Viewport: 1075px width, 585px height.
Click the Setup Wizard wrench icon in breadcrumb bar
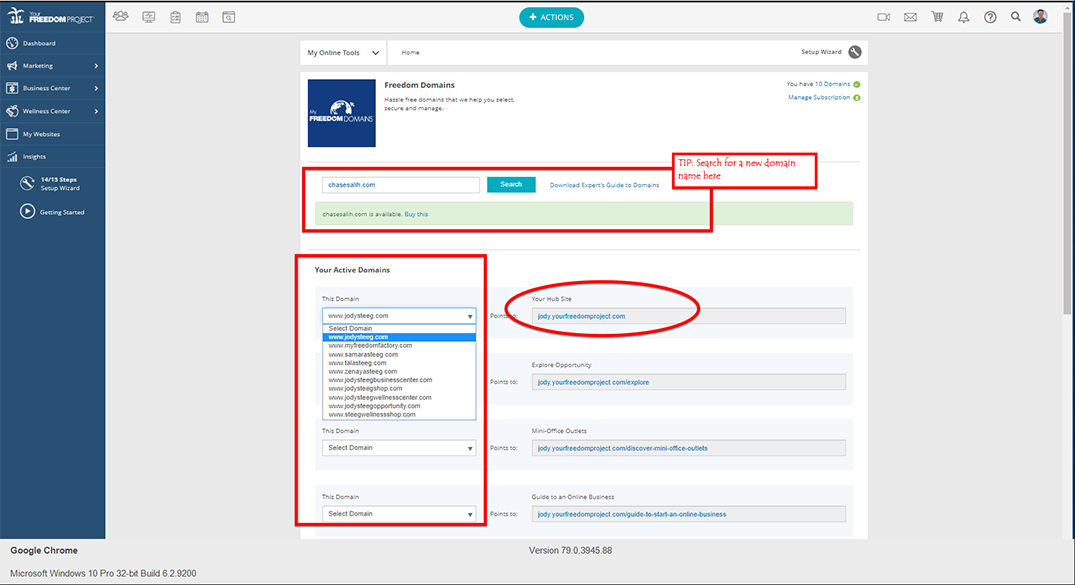pyautogui.click(x=855, y=52)
